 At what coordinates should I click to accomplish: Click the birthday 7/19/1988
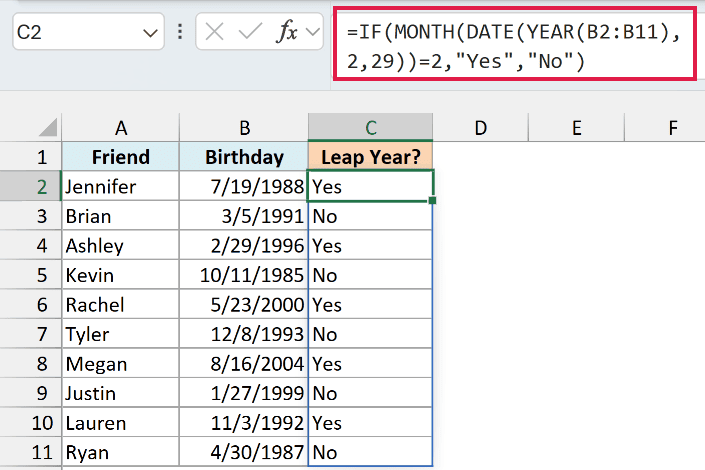(244, 186)
